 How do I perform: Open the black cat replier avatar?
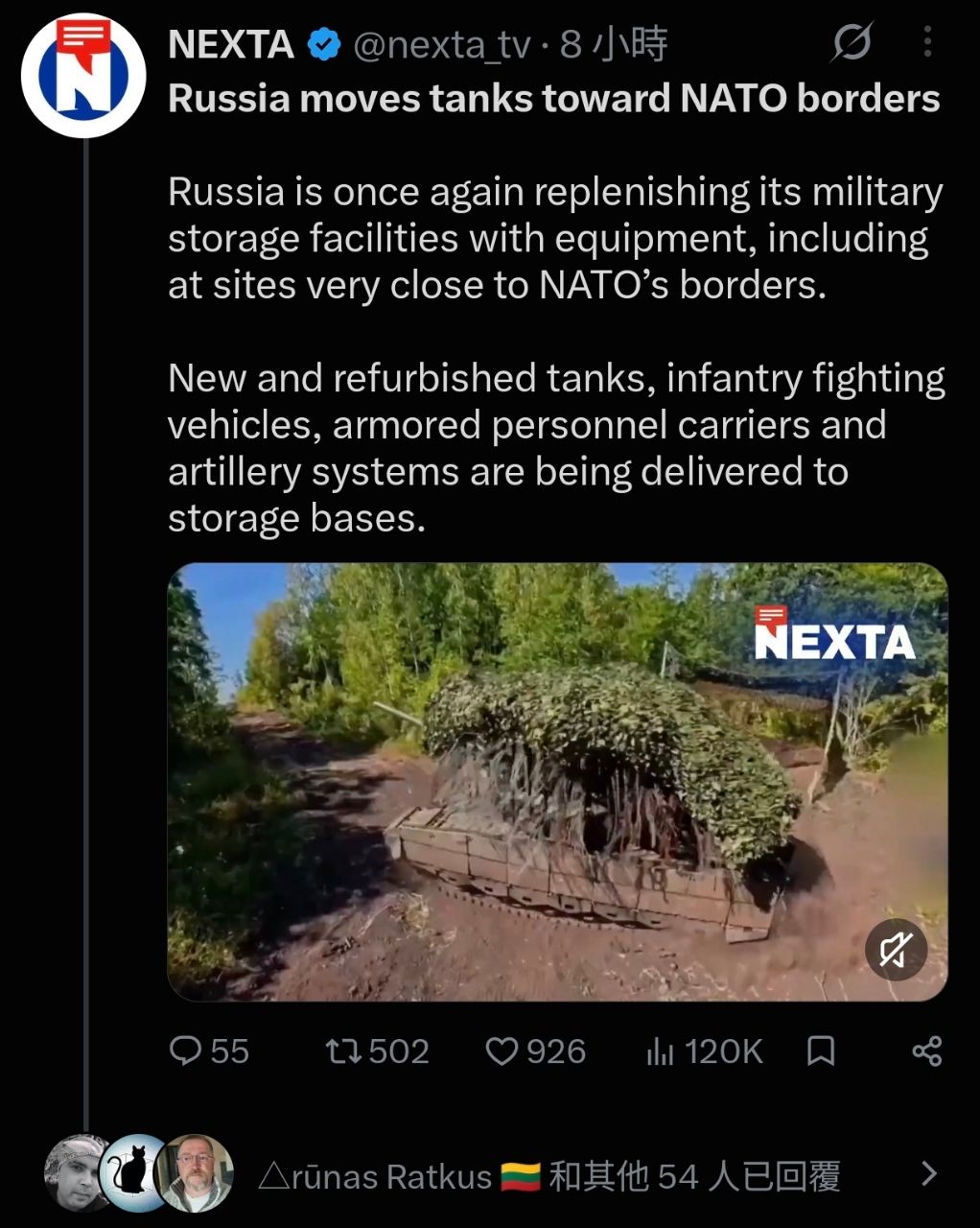click(138, 1173)
